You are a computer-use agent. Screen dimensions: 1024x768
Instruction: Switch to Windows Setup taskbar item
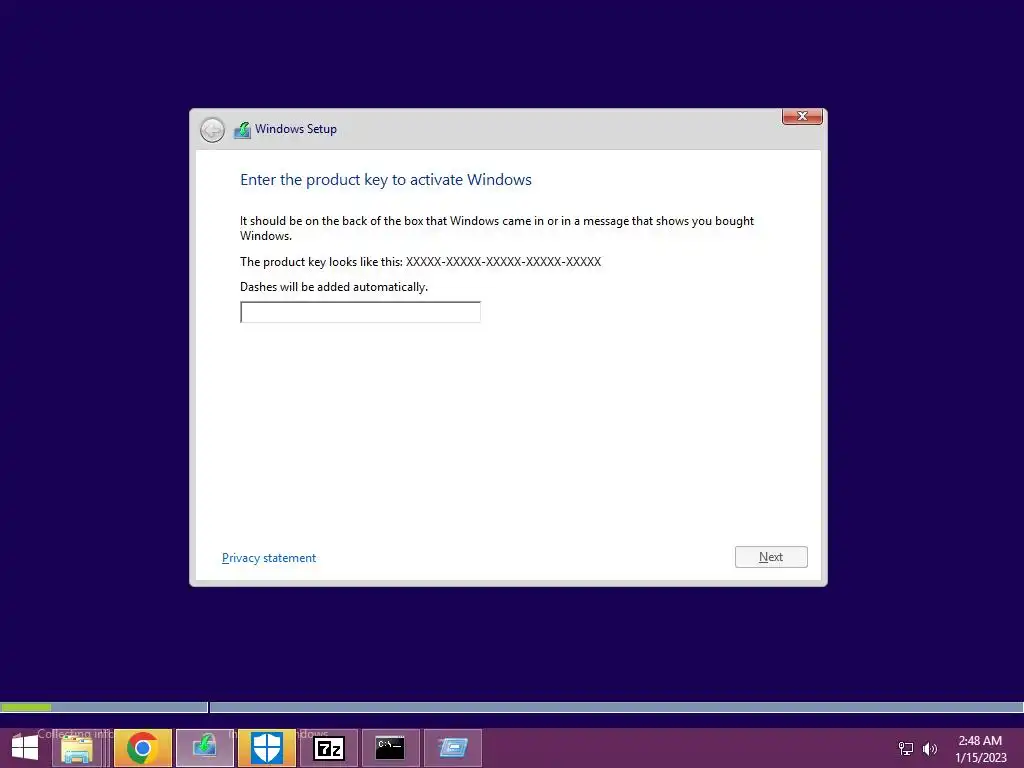204,748
